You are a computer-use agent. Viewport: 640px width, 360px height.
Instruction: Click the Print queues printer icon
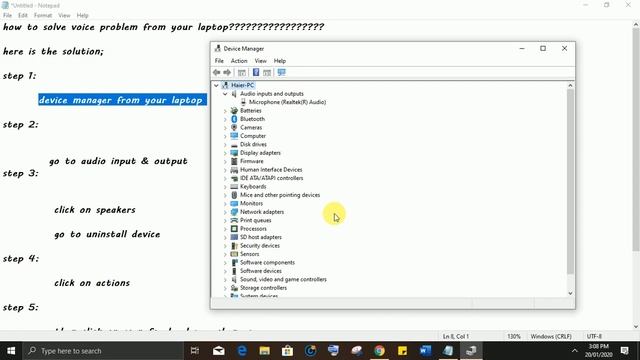coord(234,220)
